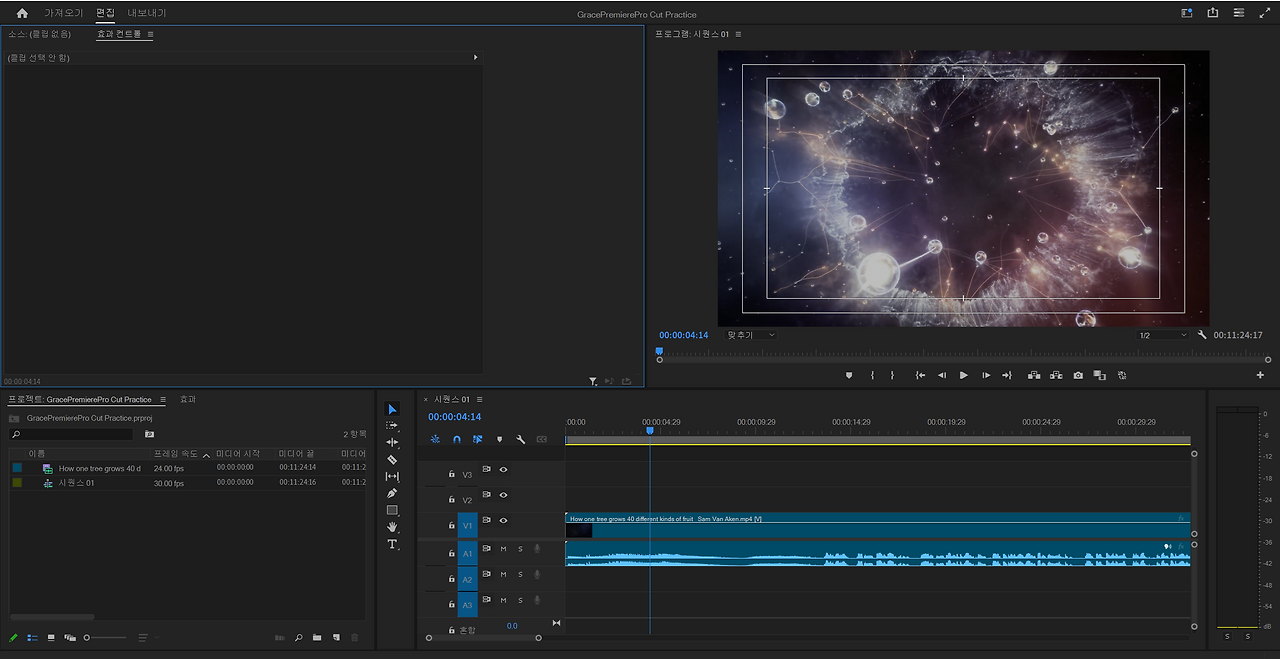Open the 1/2 playback resolution dropdown
This screenshot has width=1280, height=659.
tap(1161, 335)
